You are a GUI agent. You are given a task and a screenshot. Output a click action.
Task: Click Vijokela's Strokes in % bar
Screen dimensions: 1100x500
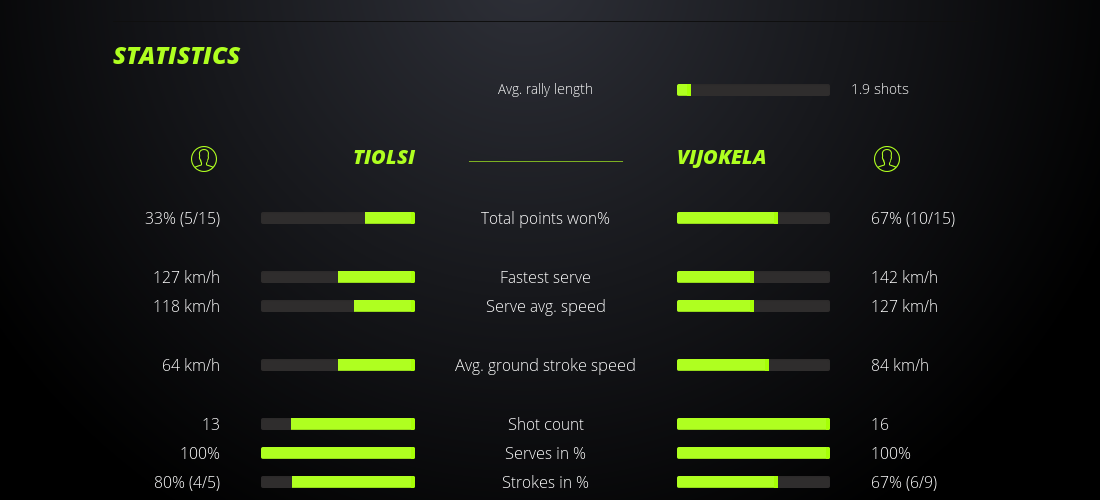[x=753, y=482]
